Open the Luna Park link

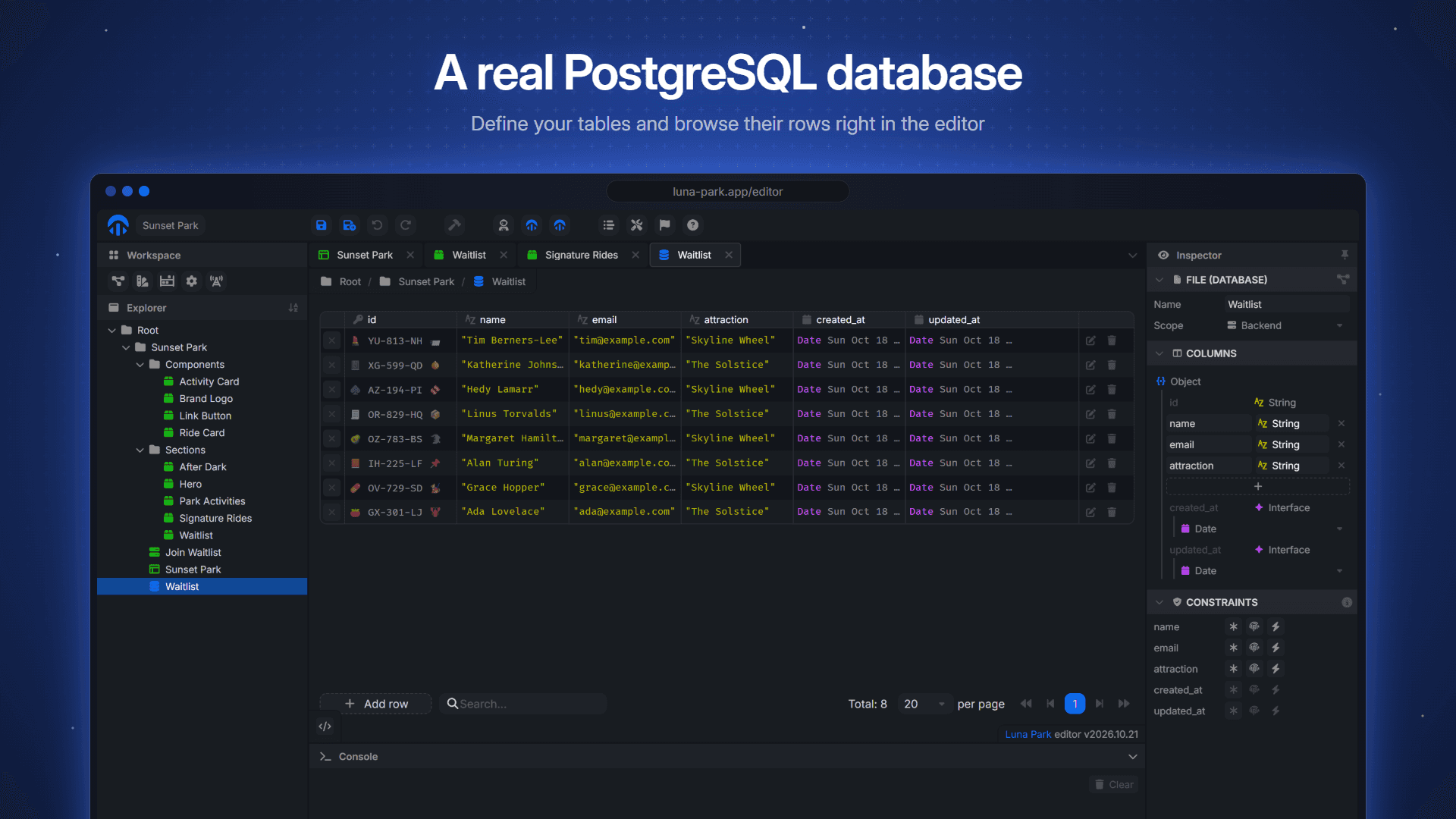(1028, 734)
